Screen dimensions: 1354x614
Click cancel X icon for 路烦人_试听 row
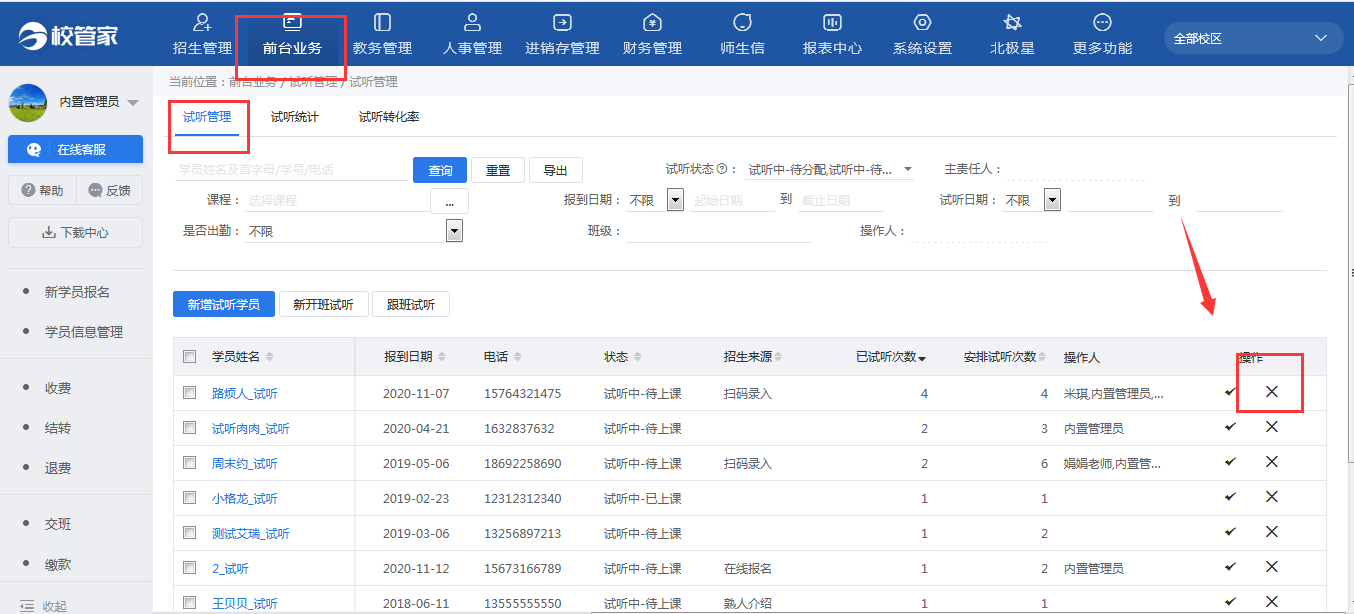tap(1272, 392)
